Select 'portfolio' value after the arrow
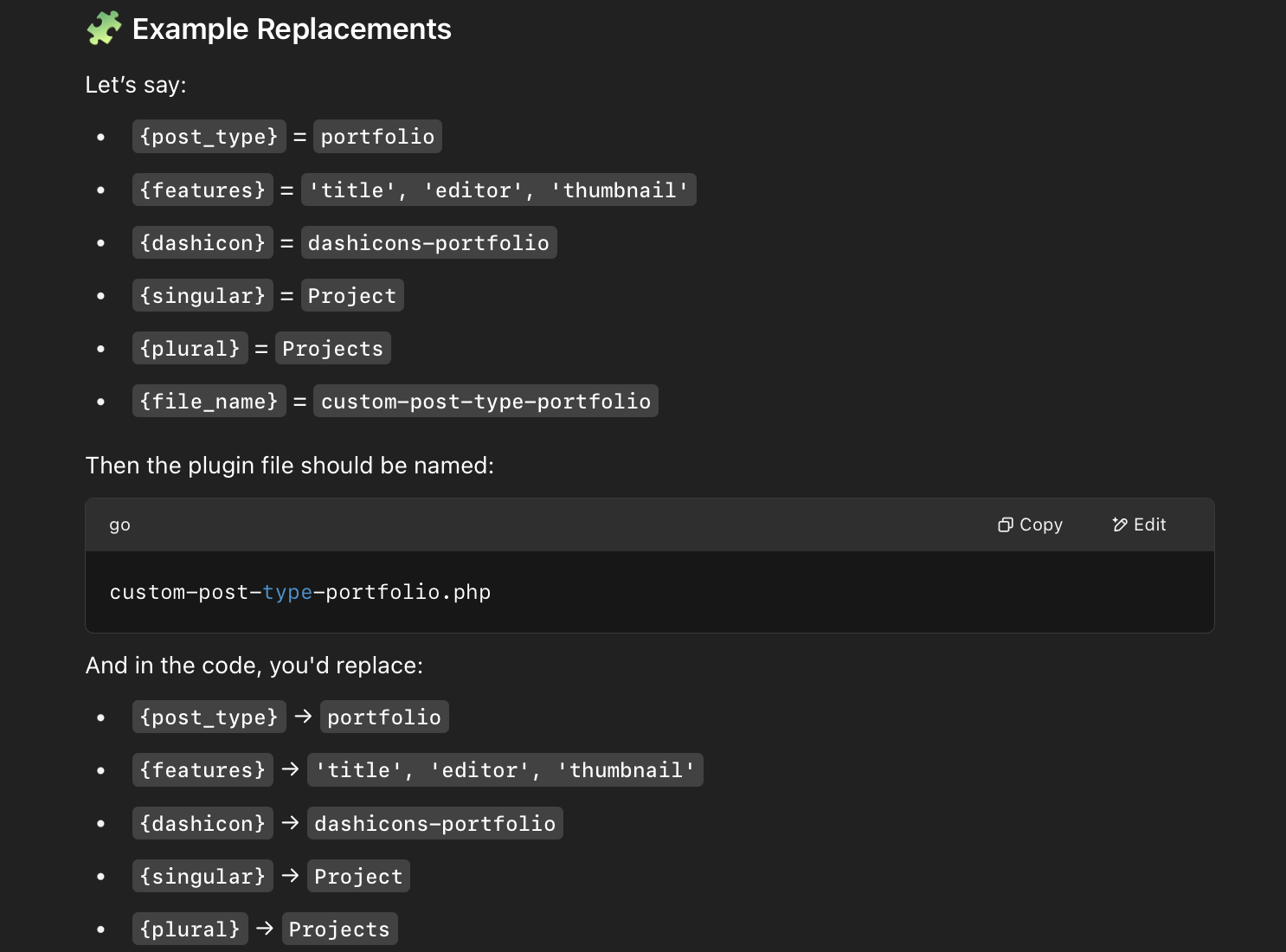The height and width of the screenshot is (952, 1286). click(x=384, y=717)
